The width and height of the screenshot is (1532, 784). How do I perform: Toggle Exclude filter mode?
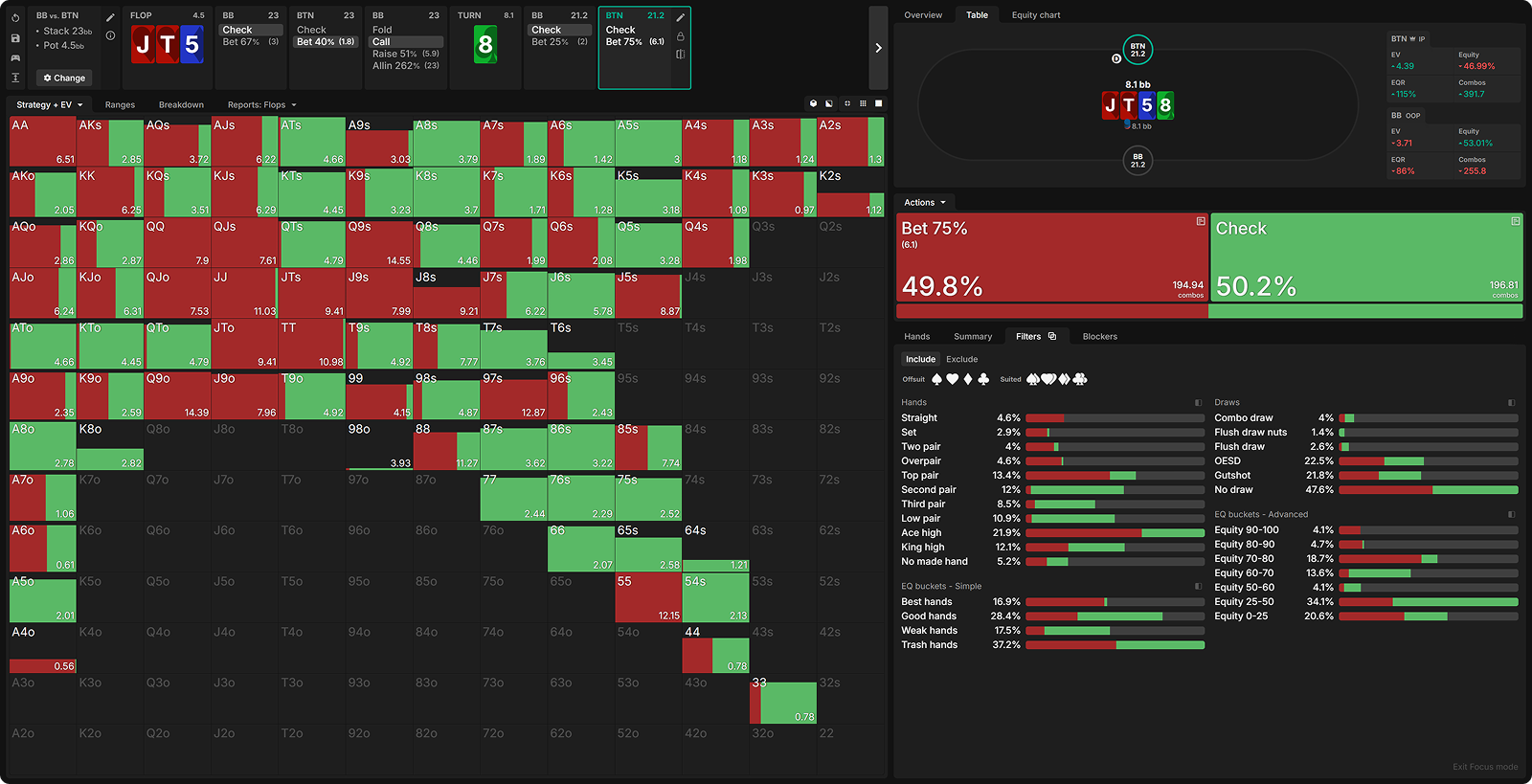pyautogui.click(x=961, y=359)
